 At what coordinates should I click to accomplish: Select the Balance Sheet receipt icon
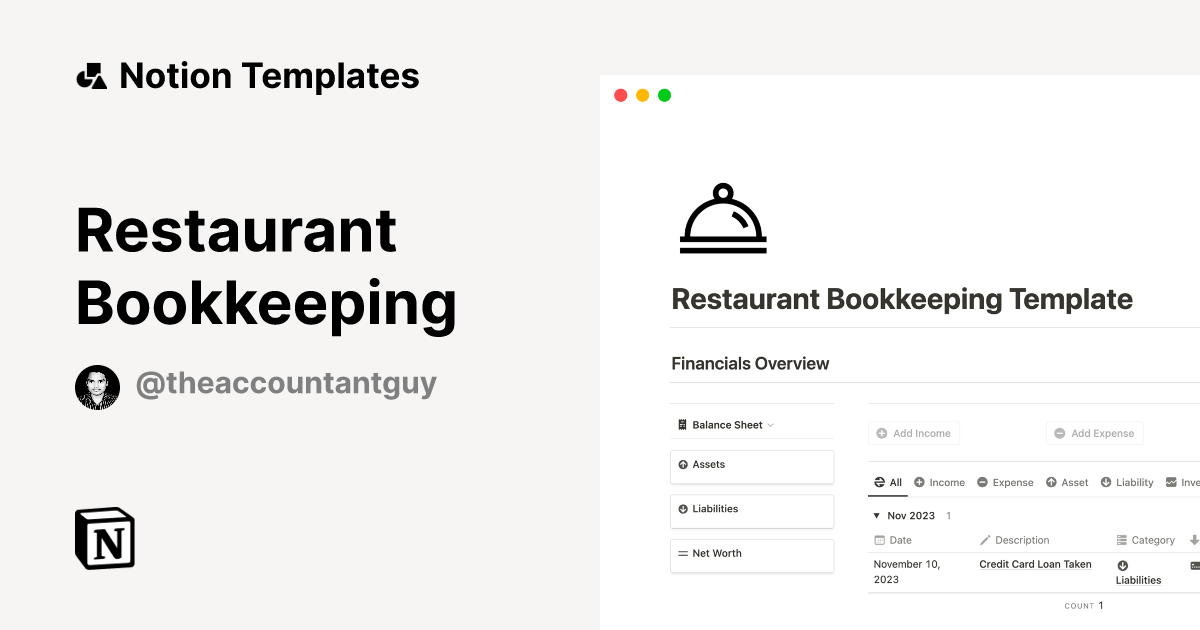click(x=682, y=424)
